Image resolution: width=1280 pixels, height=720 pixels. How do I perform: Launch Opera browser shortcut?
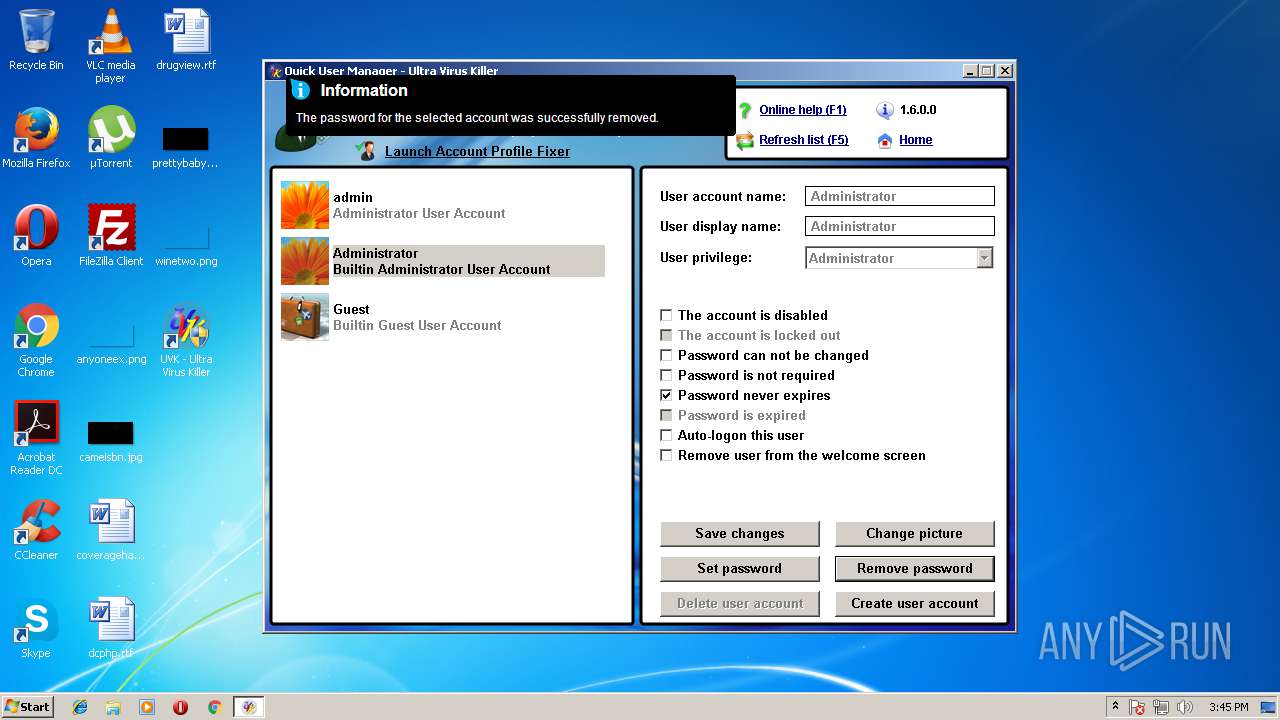coord(36,236)
